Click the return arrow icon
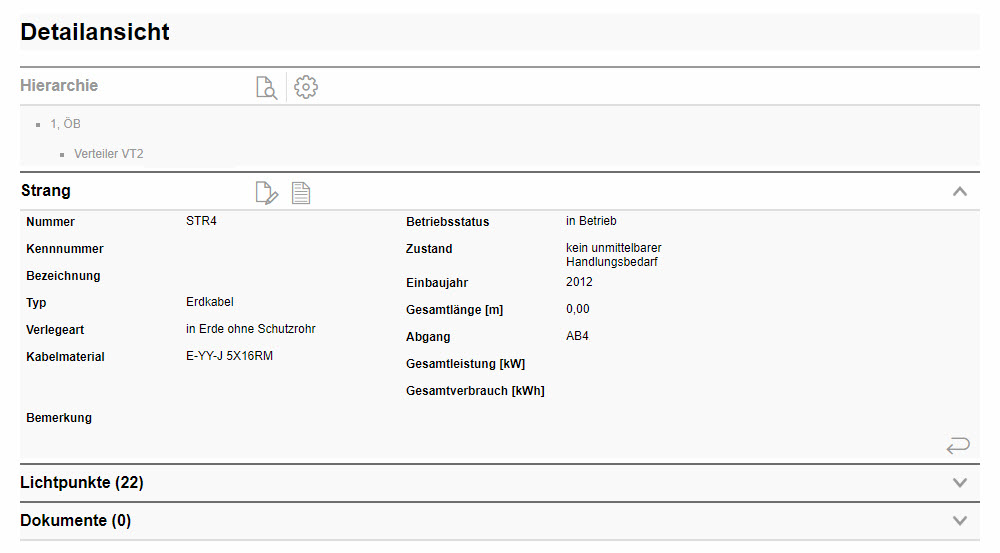 pyautogui.click(x=957, y=445)
